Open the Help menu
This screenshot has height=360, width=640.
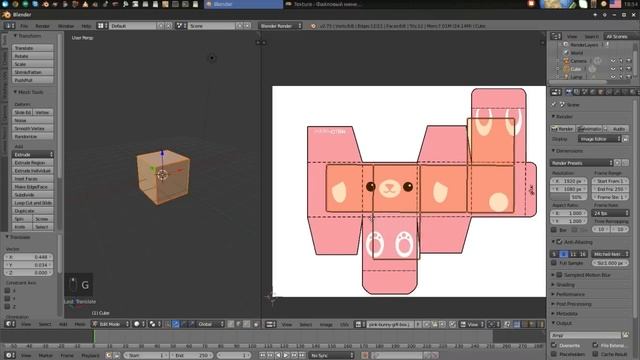click(x=86, y=26)
